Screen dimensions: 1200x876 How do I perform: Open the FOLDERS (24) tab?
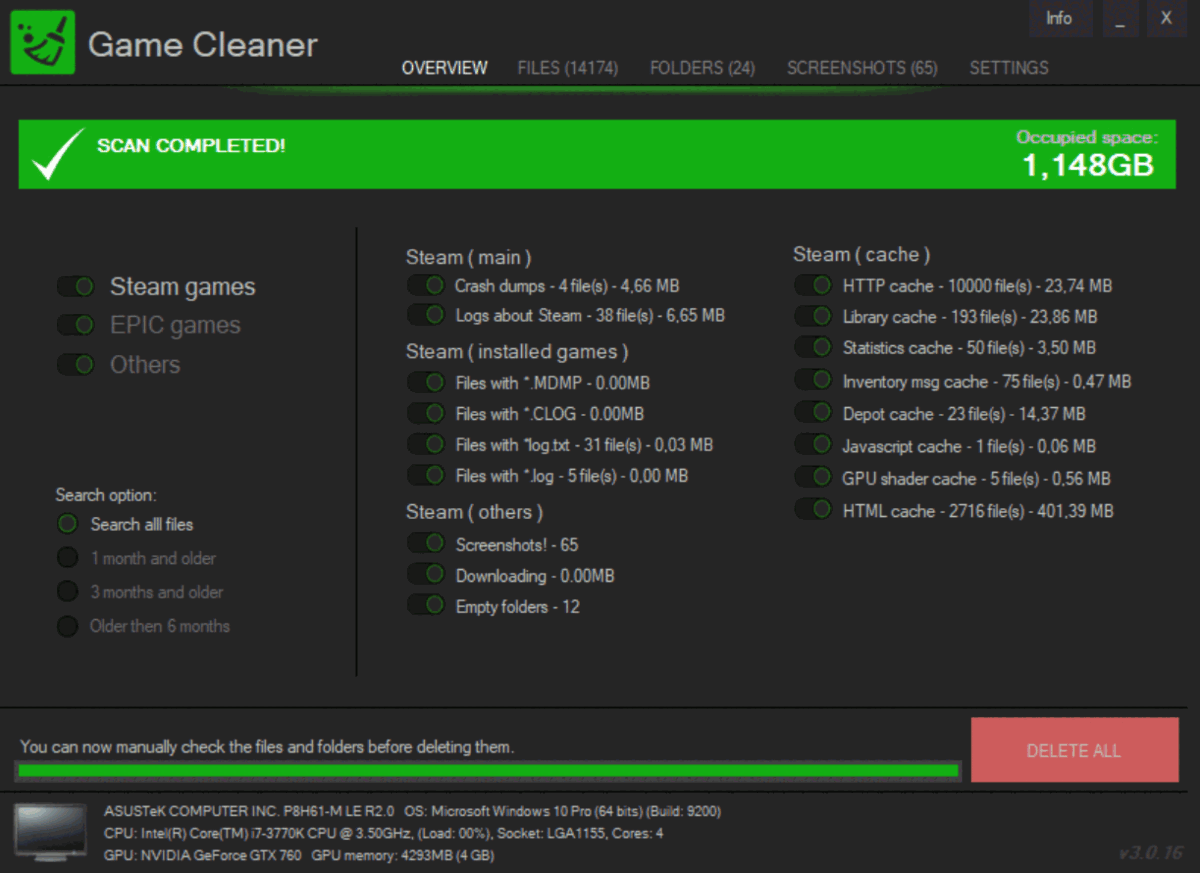pos(702,68)
